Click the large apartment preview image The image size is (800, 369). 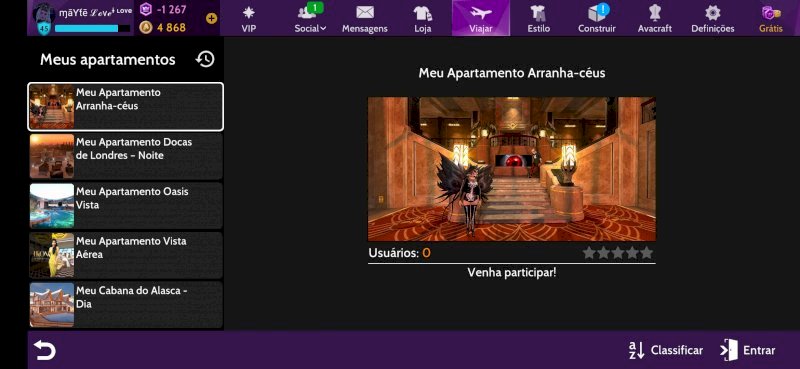[512, 169]
